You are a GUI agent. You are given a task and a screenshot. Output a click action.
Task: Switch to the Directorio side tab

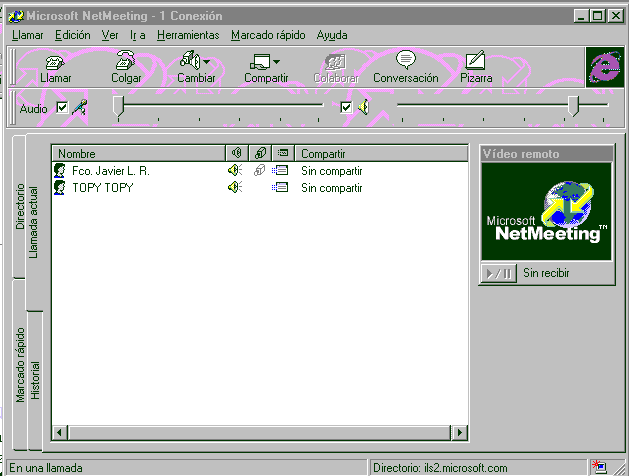pyautogui.click(x=20, y=206)
